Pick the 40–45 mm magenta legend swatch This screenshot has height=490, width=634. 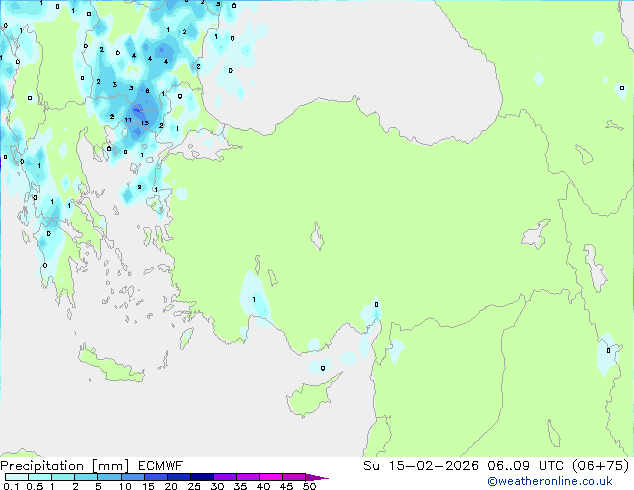pos(271,477)
